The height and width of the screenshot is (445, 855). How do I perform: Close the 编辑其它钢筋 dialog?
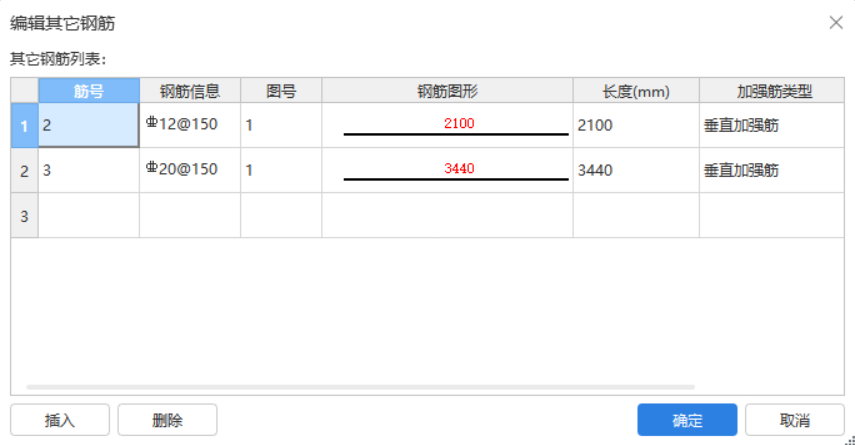835,23
